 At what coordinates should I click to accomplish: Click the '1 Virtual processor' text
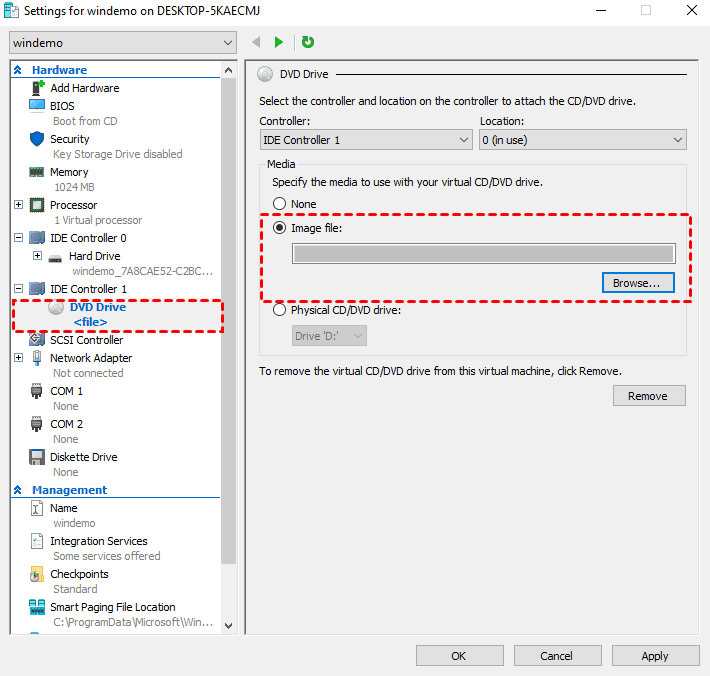(98, 220)
